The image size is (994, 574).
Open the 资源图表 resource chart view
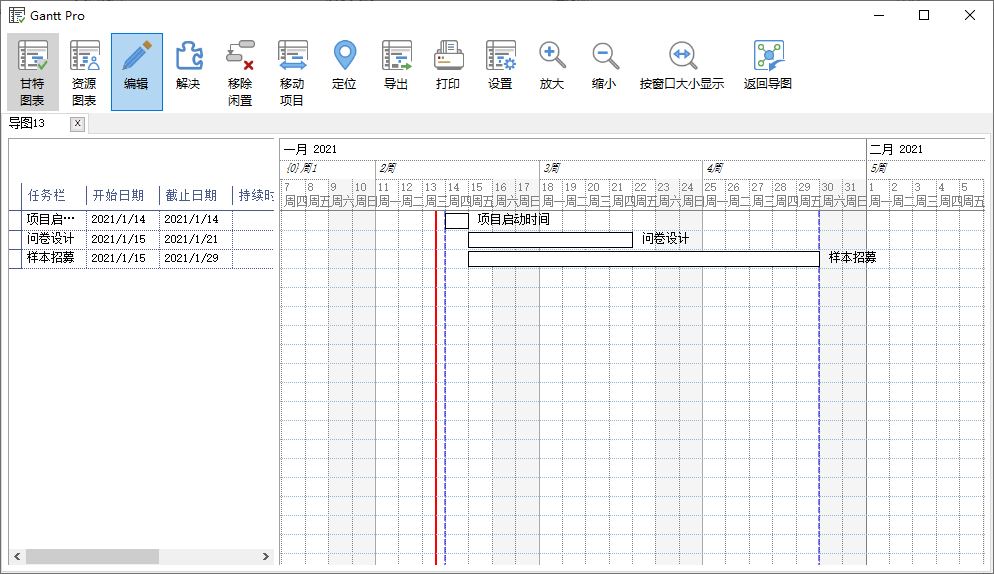pos(84,71)
